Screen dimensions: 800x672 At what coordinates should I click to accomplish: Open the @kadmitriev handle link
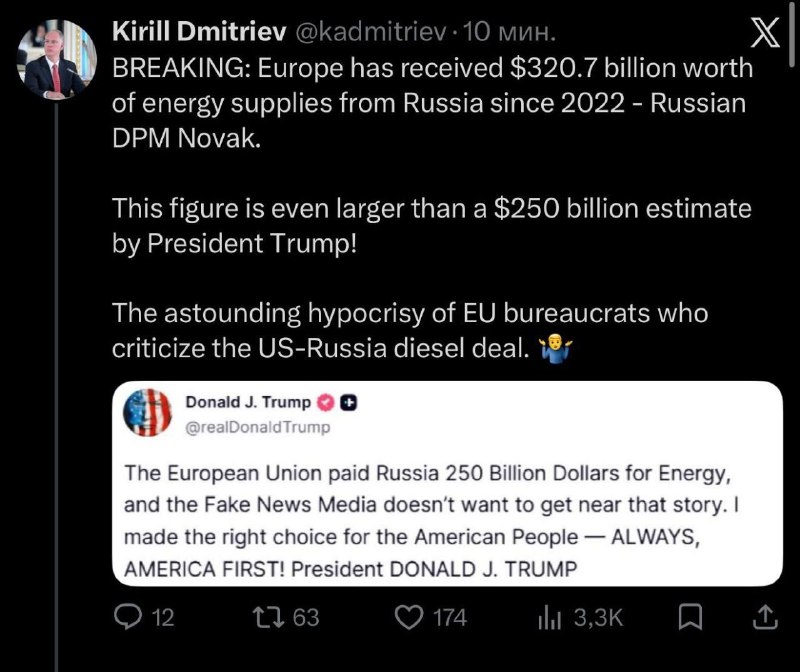pyautogui.click(x=370, y=32)
